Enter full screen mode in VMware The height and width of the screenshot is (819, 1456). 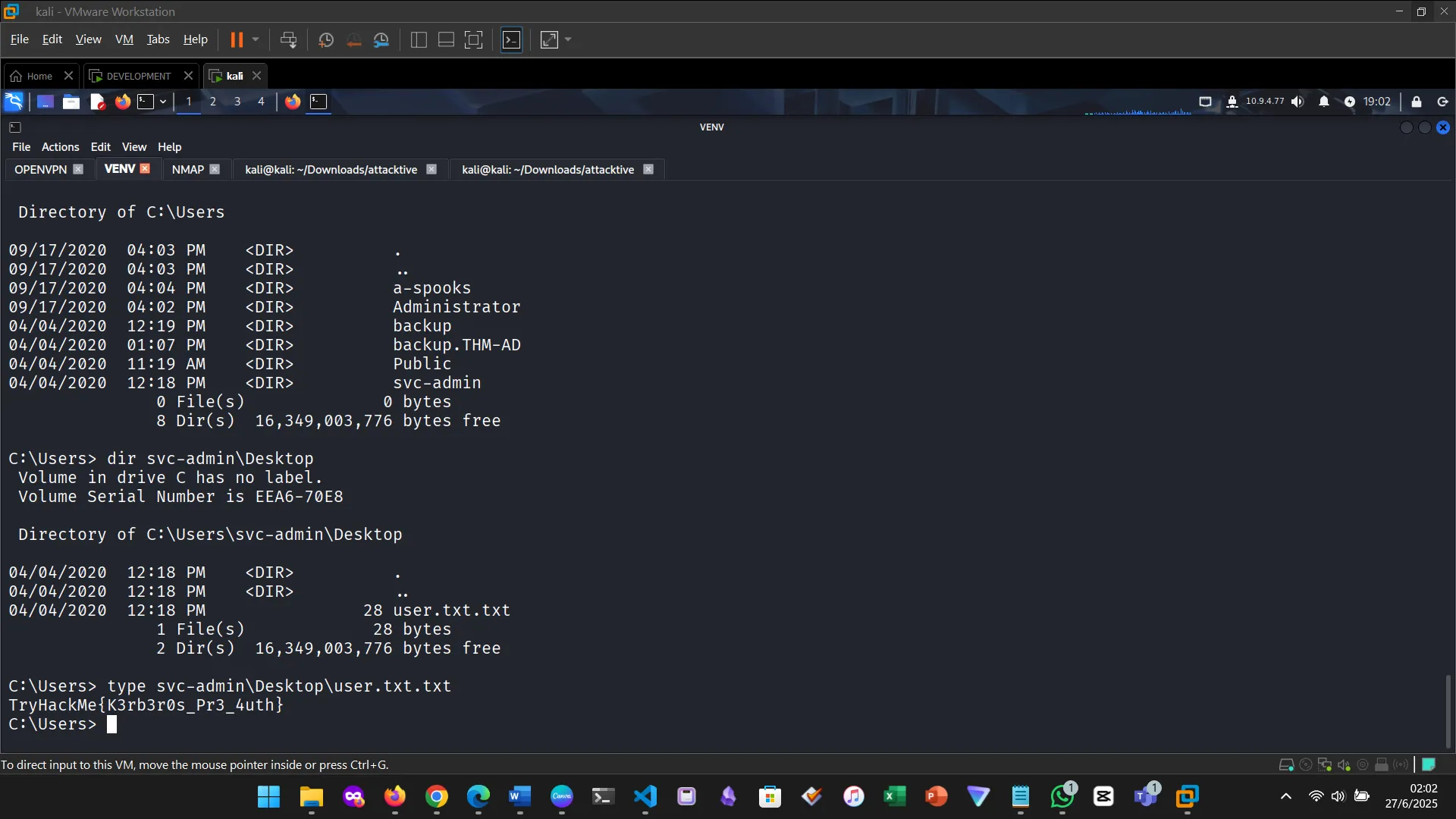coord(472,39)
